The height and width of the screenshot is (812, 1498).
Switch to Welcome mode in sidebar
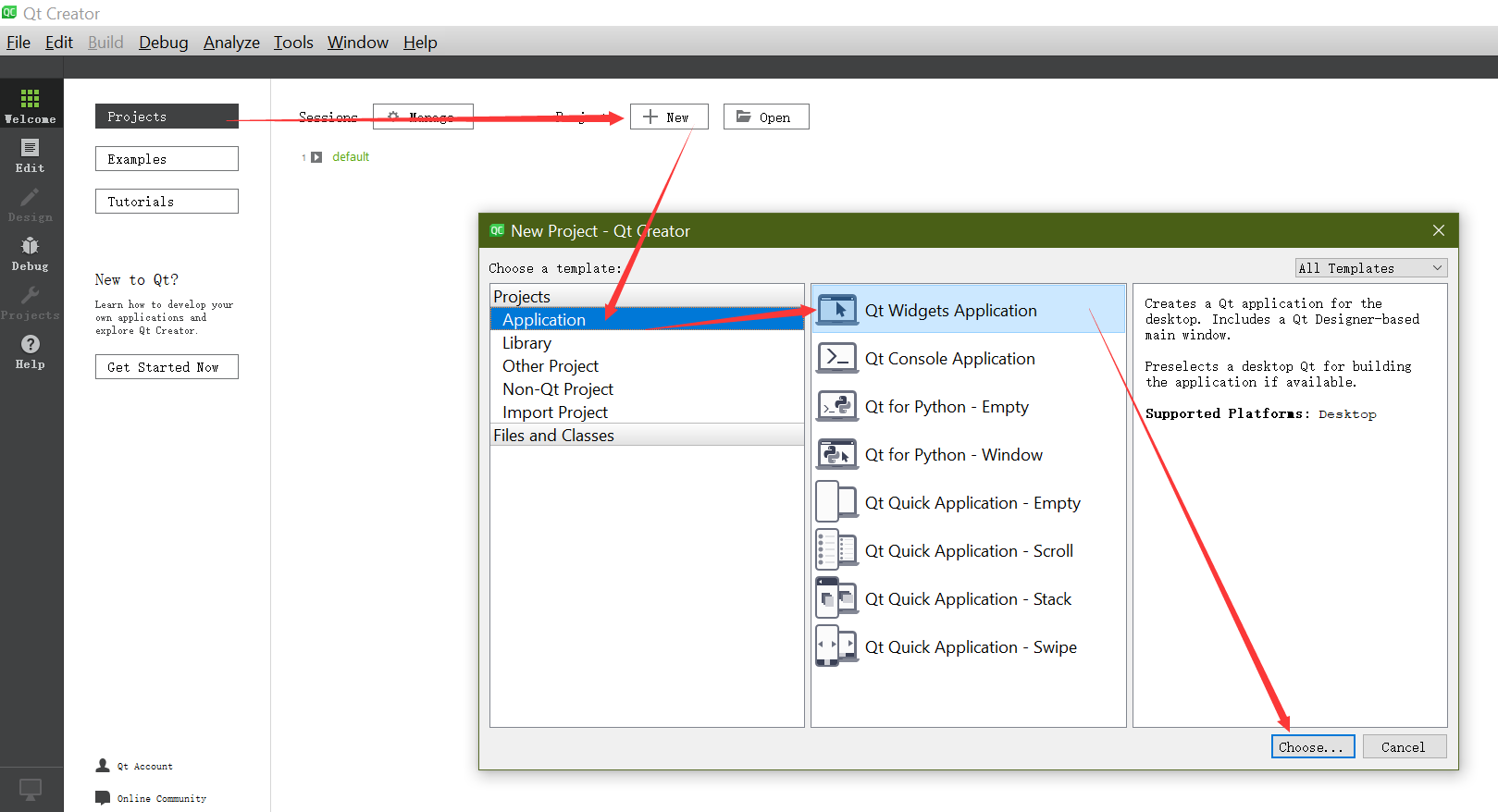tap(31, 105)
